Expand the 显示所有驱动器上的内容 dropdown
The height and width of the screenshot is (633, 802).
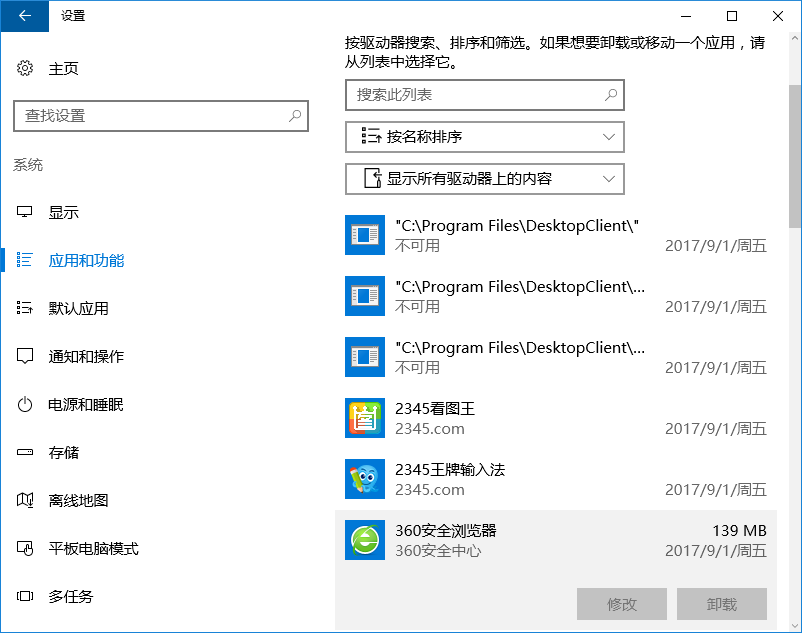484,179
